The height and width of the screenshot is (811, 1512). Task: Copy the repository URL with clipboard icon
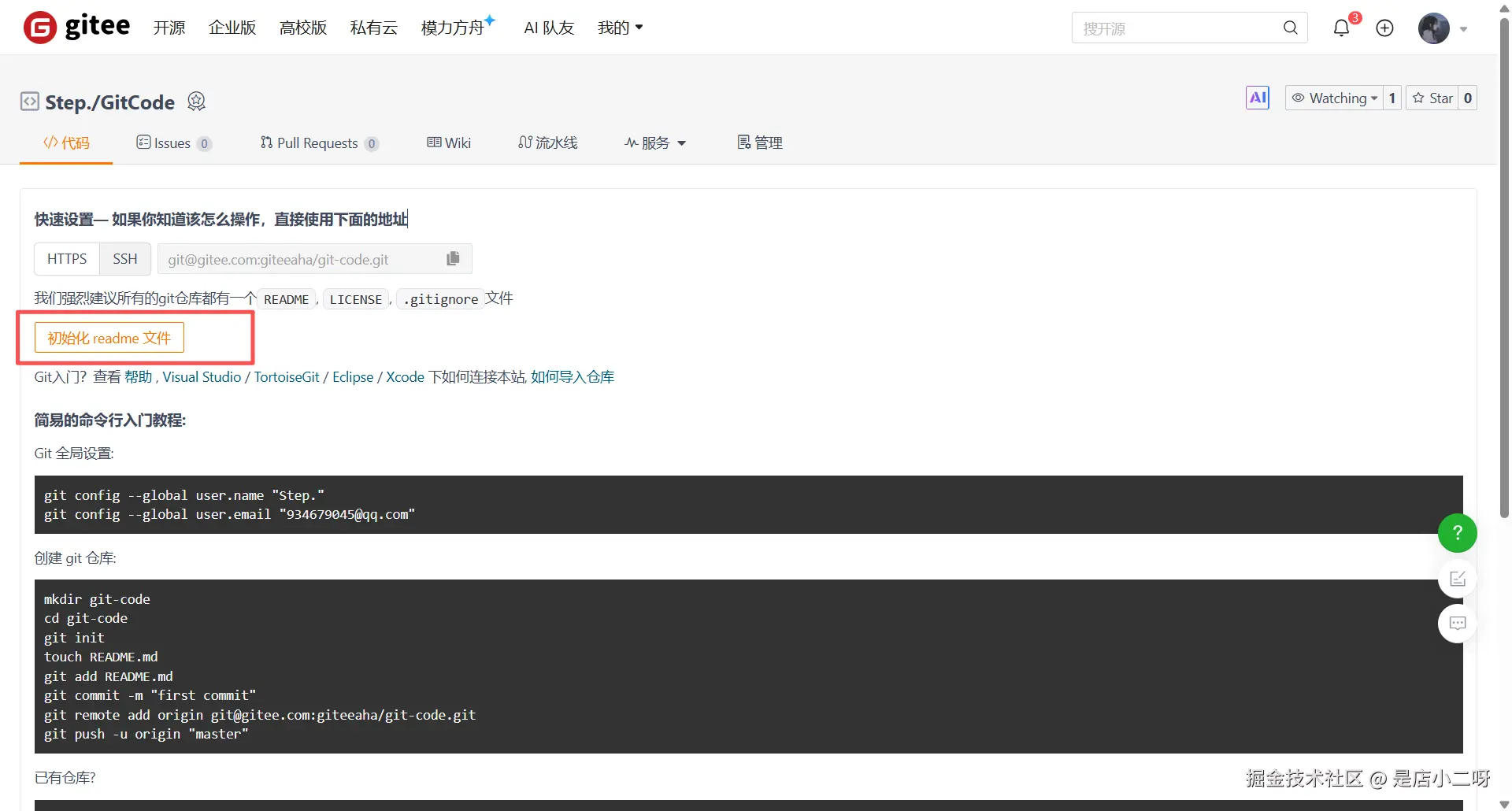pyautogui.click(x=453, y=258)
